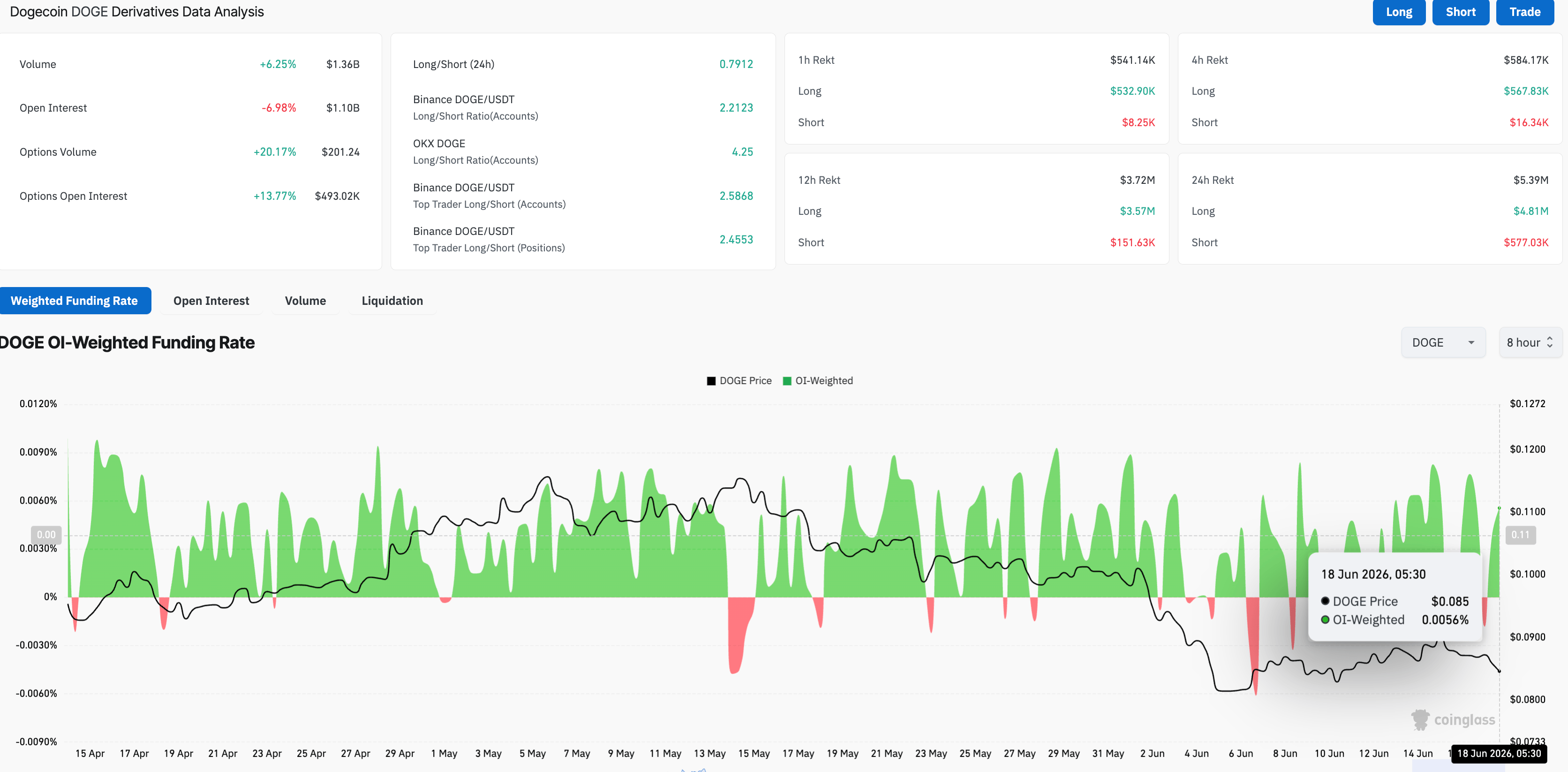Click the 15 May axis date label
The height and width of the screenshot is (772, 1568).
754,754
